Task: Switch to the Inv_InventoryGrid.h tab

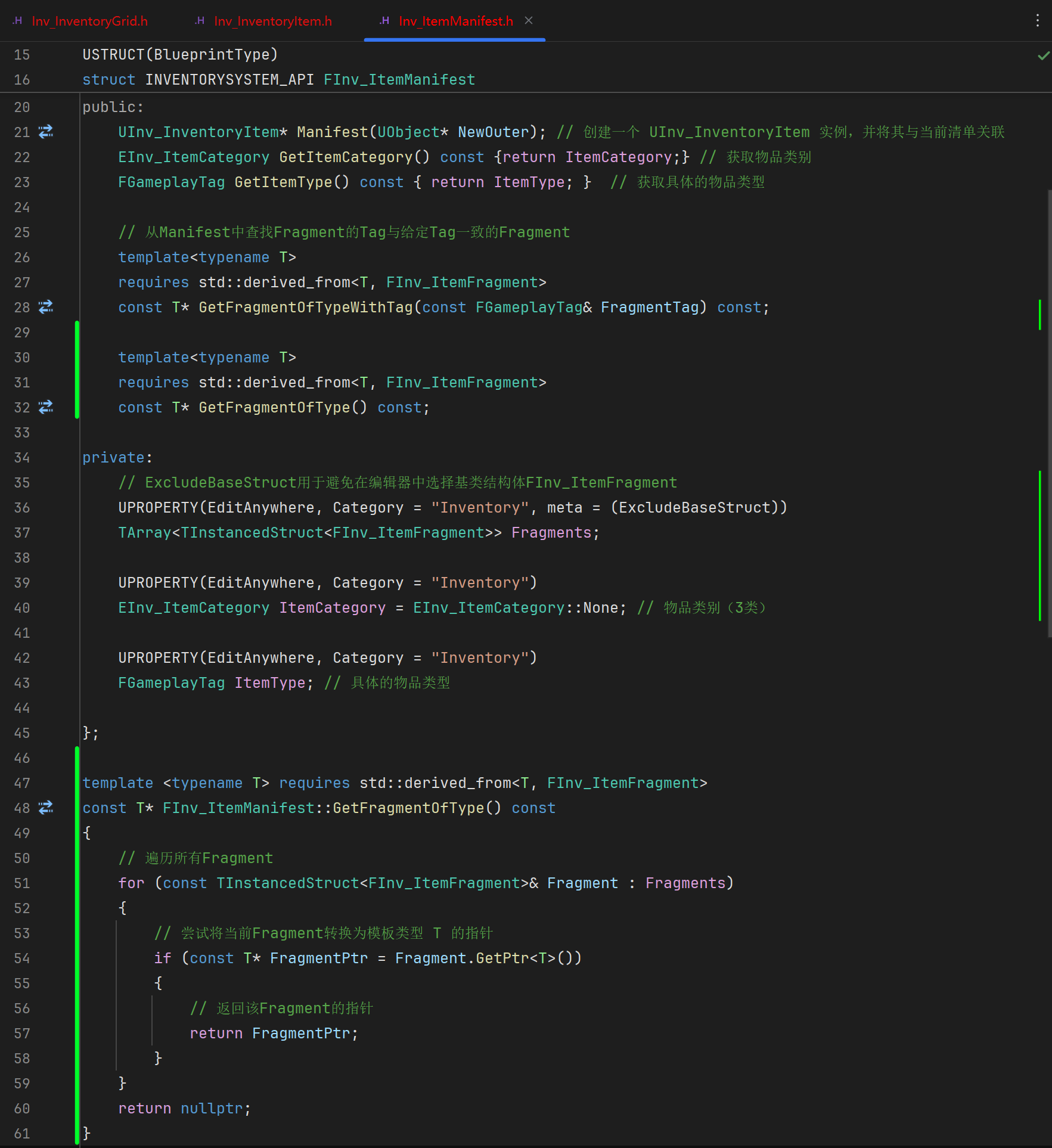Action: coord(89,21)
